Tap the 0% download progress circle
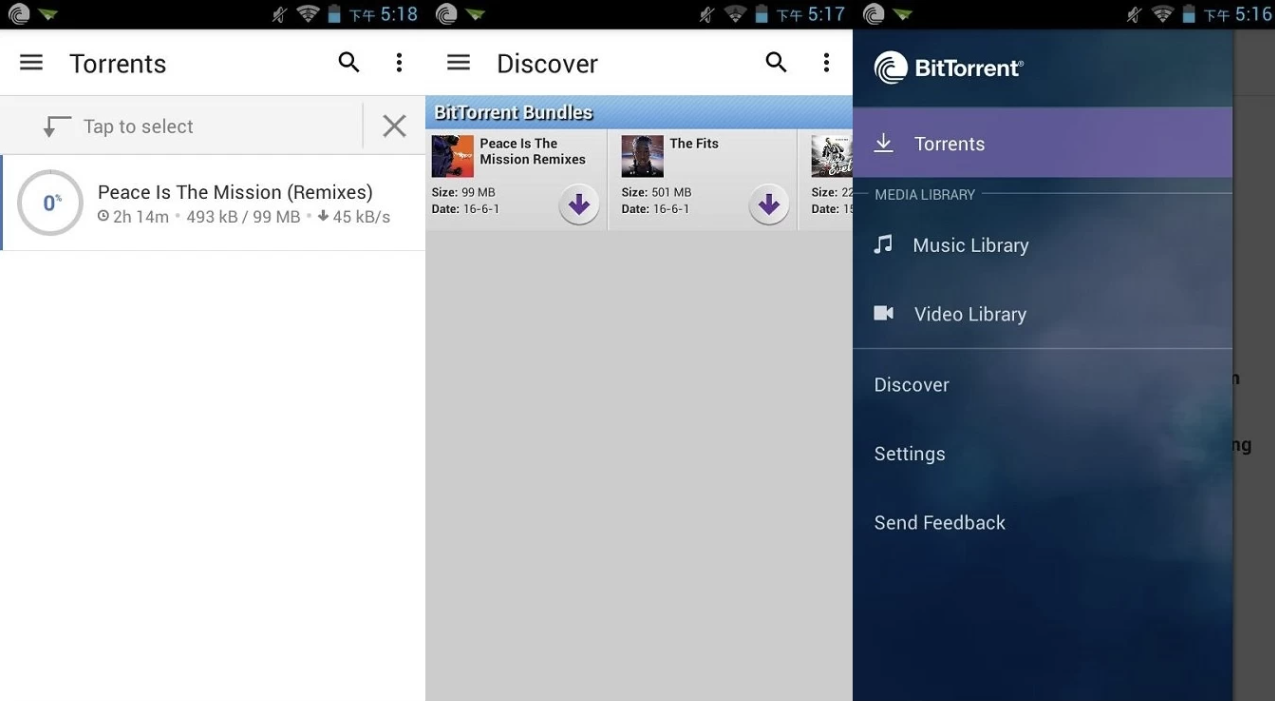Viewport: 1275px width, 701px height. click(x=50, y=203)
